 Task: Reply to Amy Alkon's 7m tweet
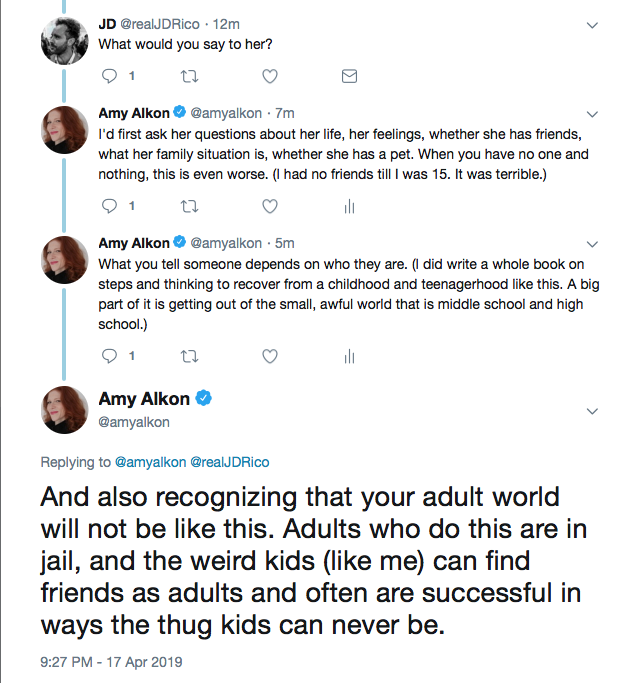tap(110, 206)
